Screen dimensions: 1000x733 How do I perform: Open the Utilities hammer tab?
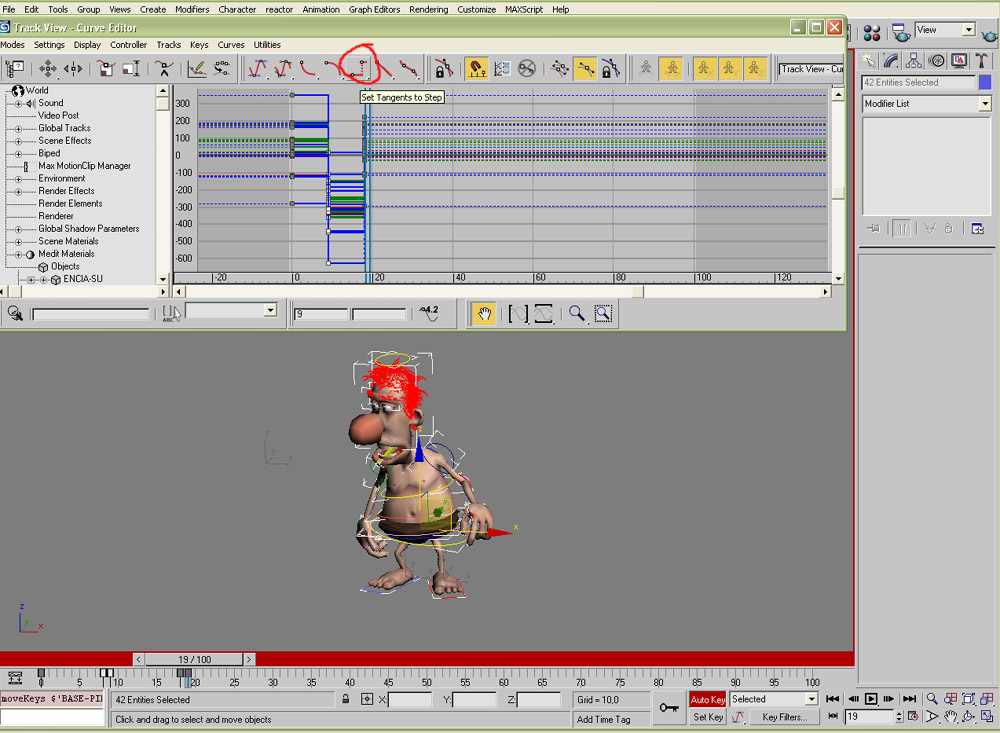pos(982,61)
